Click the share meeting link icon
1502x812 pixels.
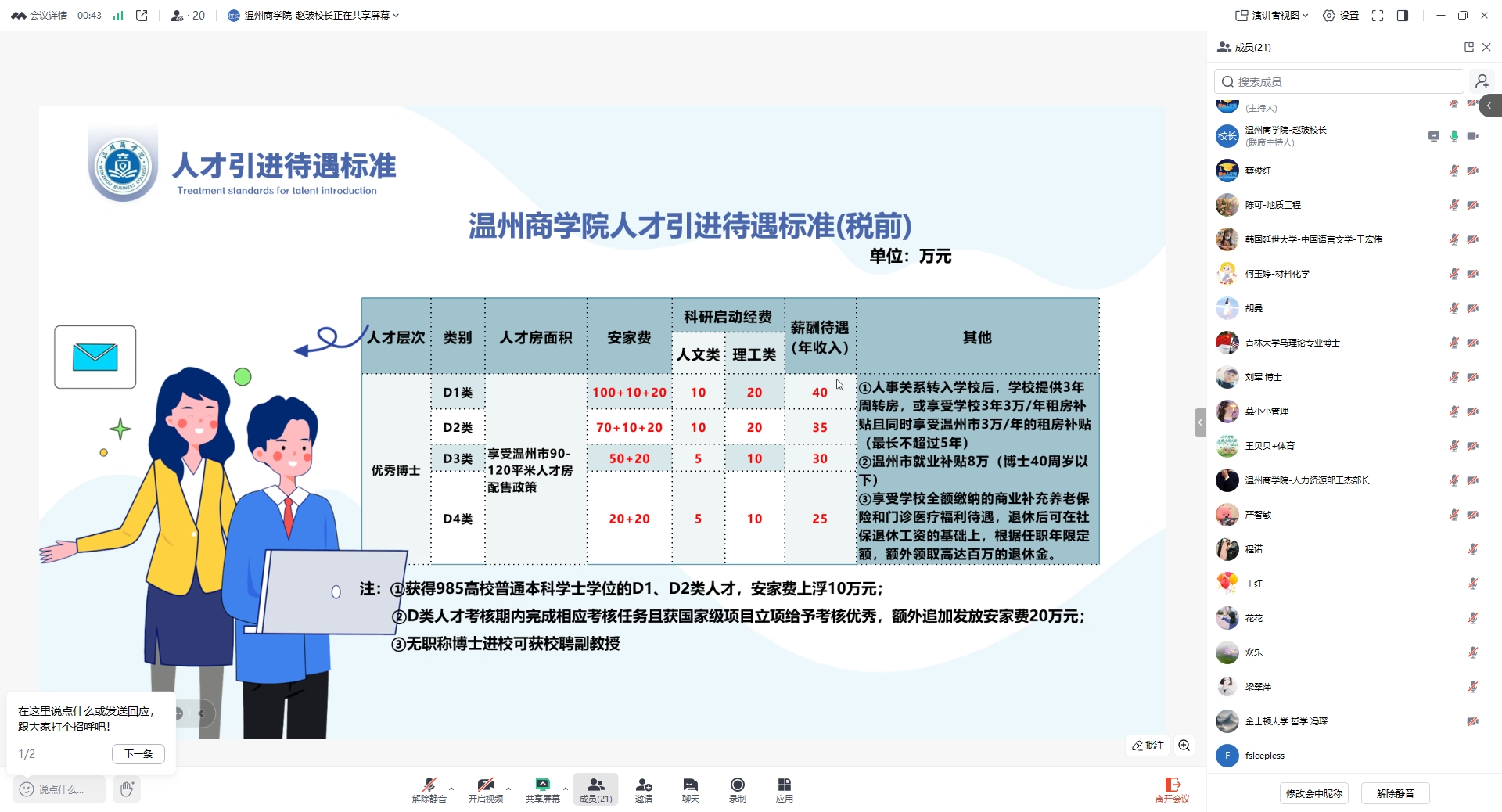(x=142, y=15)
